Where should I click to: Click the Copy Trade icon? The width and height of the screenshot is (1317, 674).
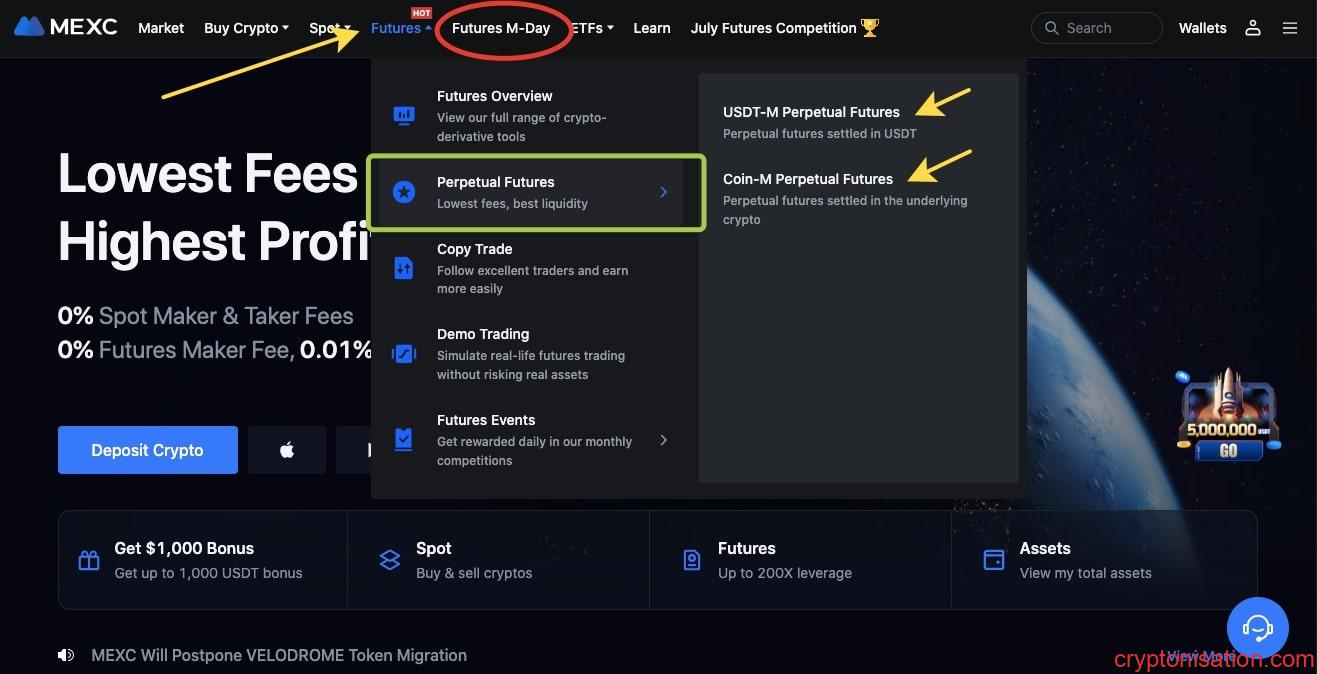click(404, 268)
